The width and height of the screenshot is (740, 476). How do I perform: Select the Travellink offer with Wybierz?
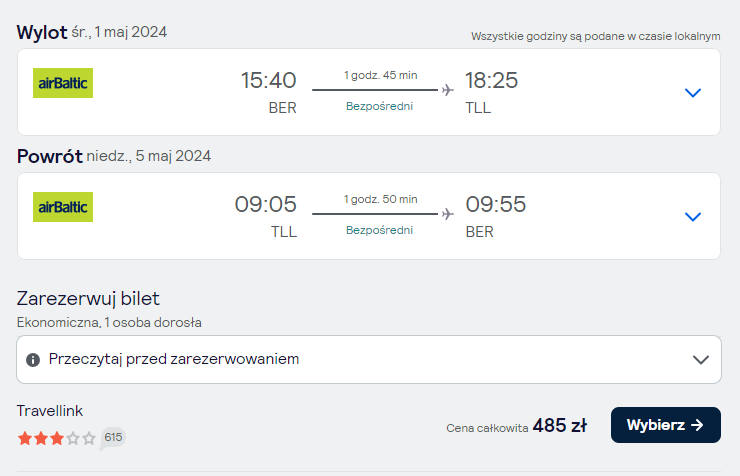(x=665, y=425)
